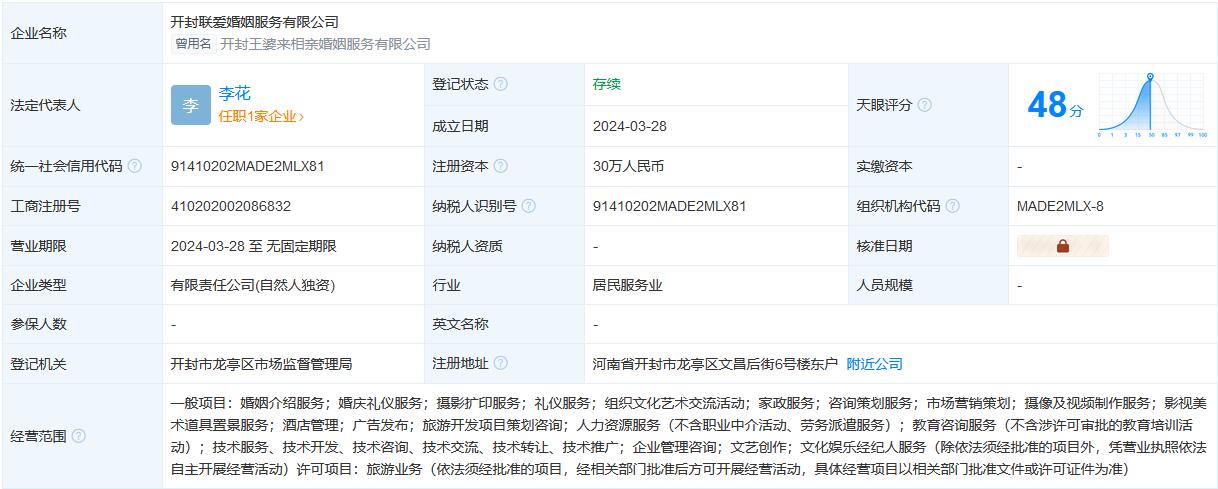Image resolution: width=1218 pixels, height=489 pixels.
Task: Click registration authority 开封市龙亭区市场监督管理局
Action: pos(261,364)
